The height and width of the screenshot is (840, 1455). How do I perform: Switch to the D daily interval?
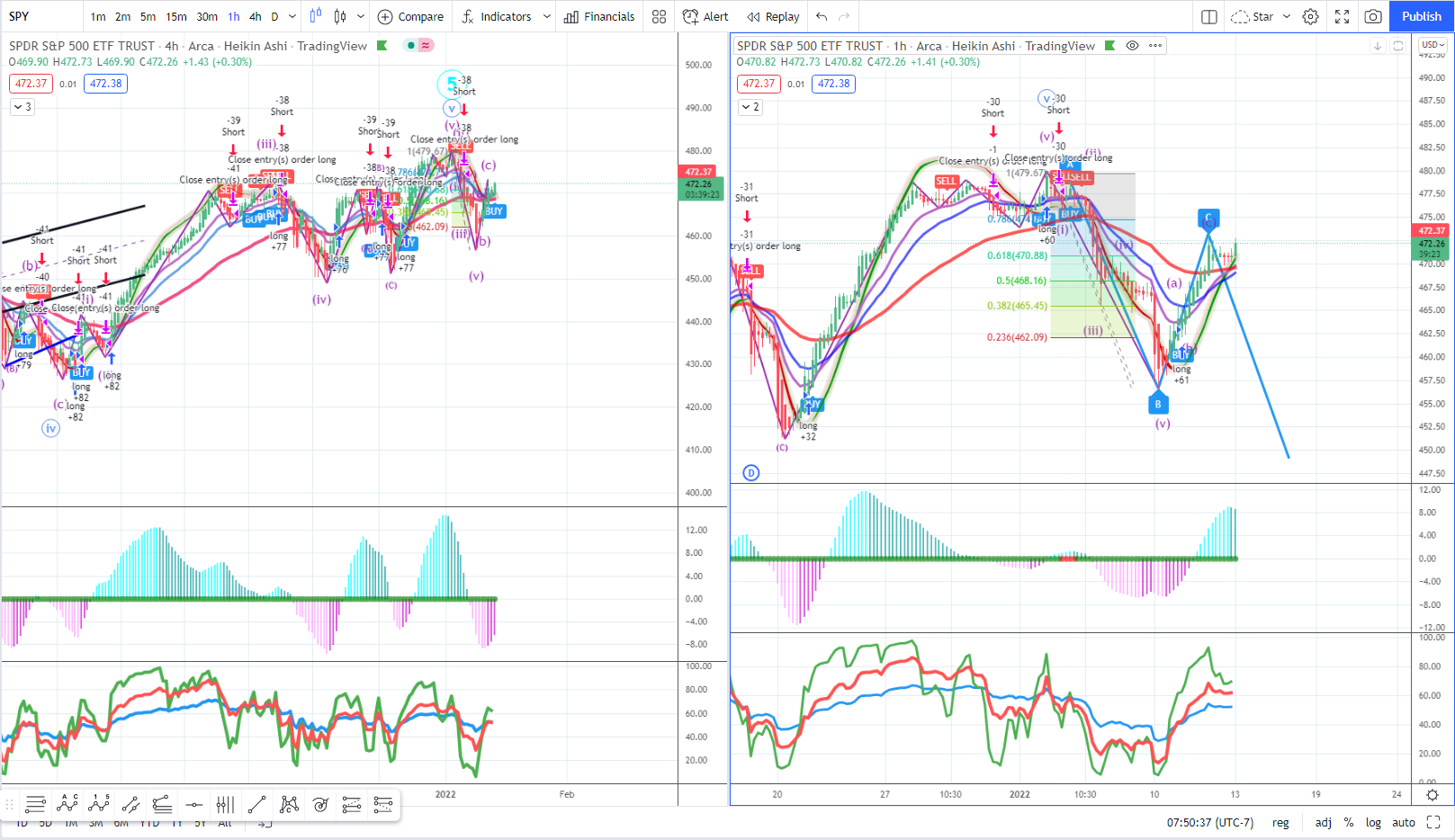(275, 16)
